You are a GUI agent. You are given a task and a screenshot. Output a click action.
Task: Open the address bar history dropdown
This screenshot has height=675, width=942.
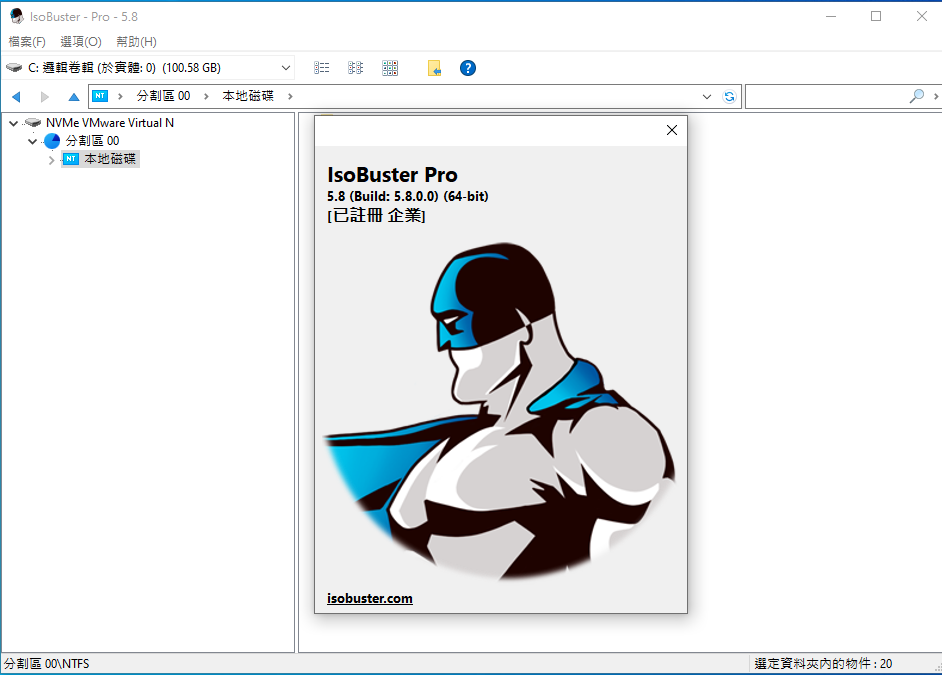click(x=706, y=96)
